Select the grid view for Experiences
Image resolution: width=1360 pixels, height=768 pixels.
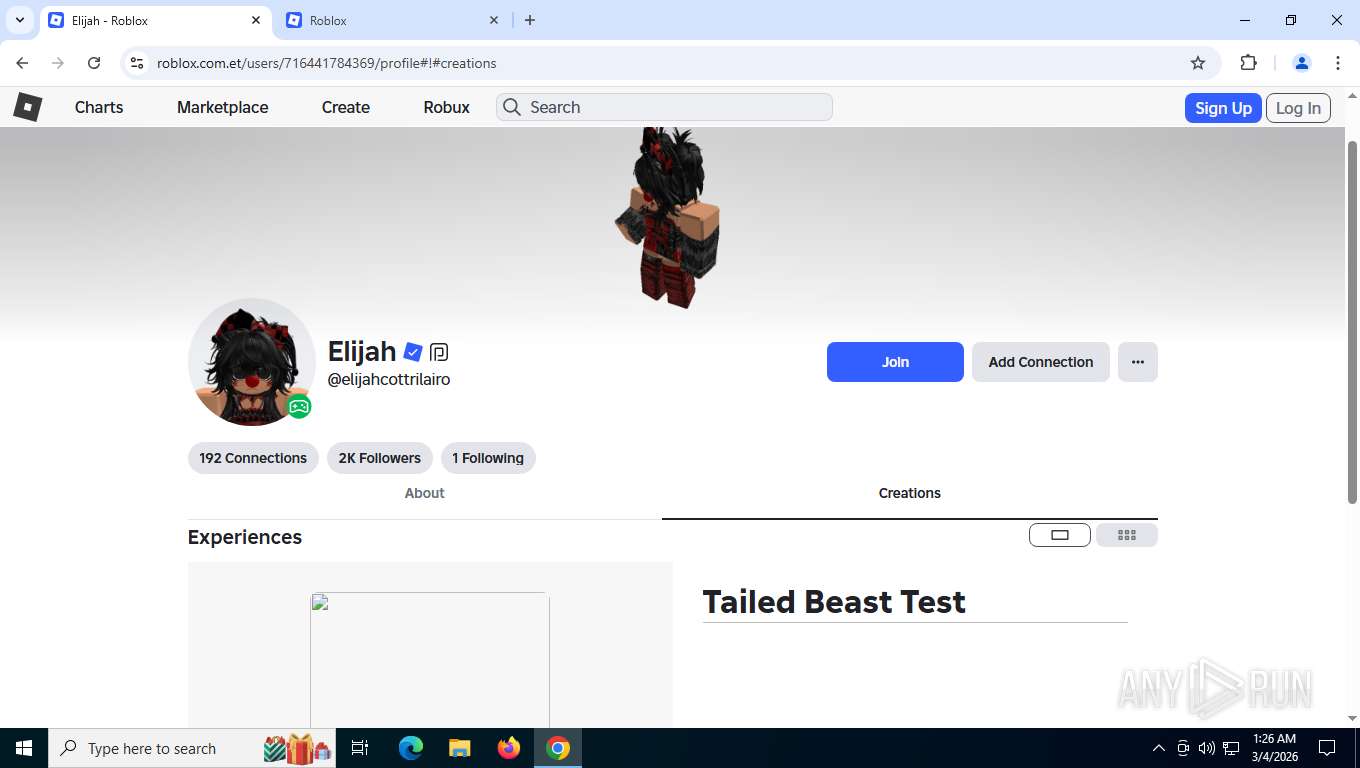1127,535
